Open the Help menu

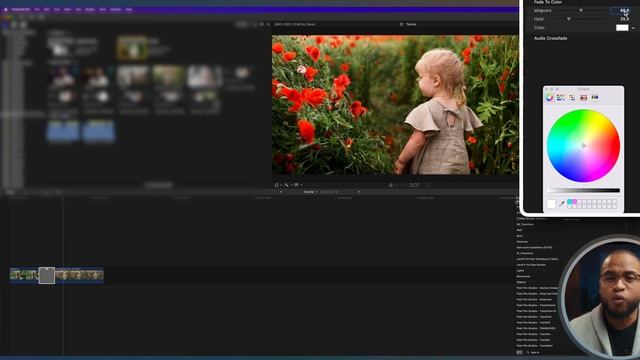pos(129,9)
